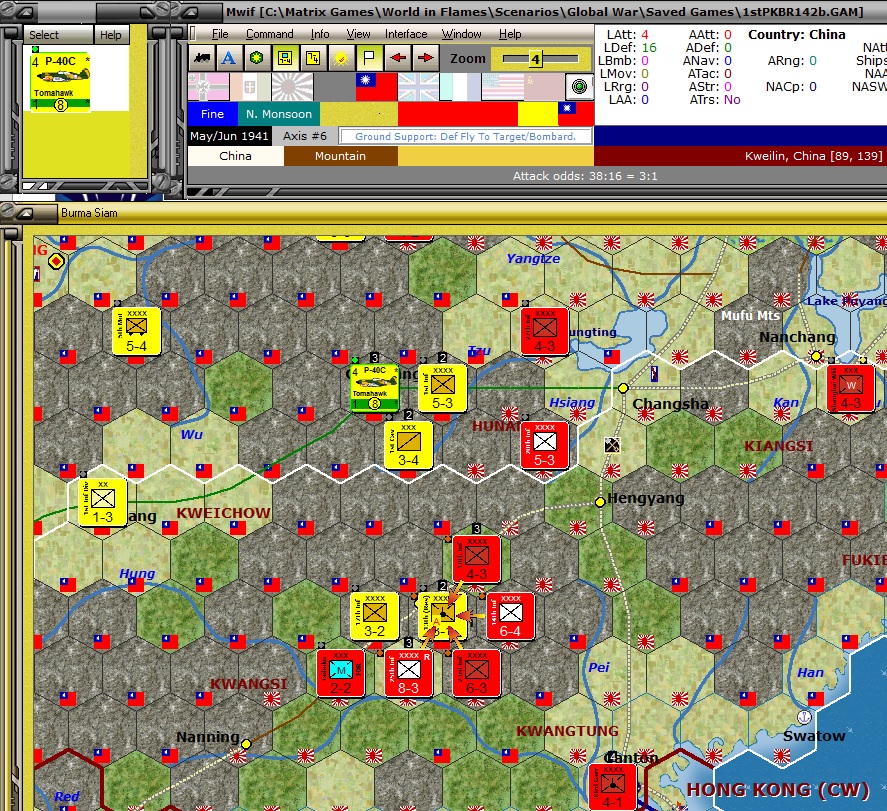The width and height of the screenshot is (887, 811).
Task: Click the P-40C Tomahawk thumbnail in Select panel
Action: pyautogui.click(x=60, y=82)
